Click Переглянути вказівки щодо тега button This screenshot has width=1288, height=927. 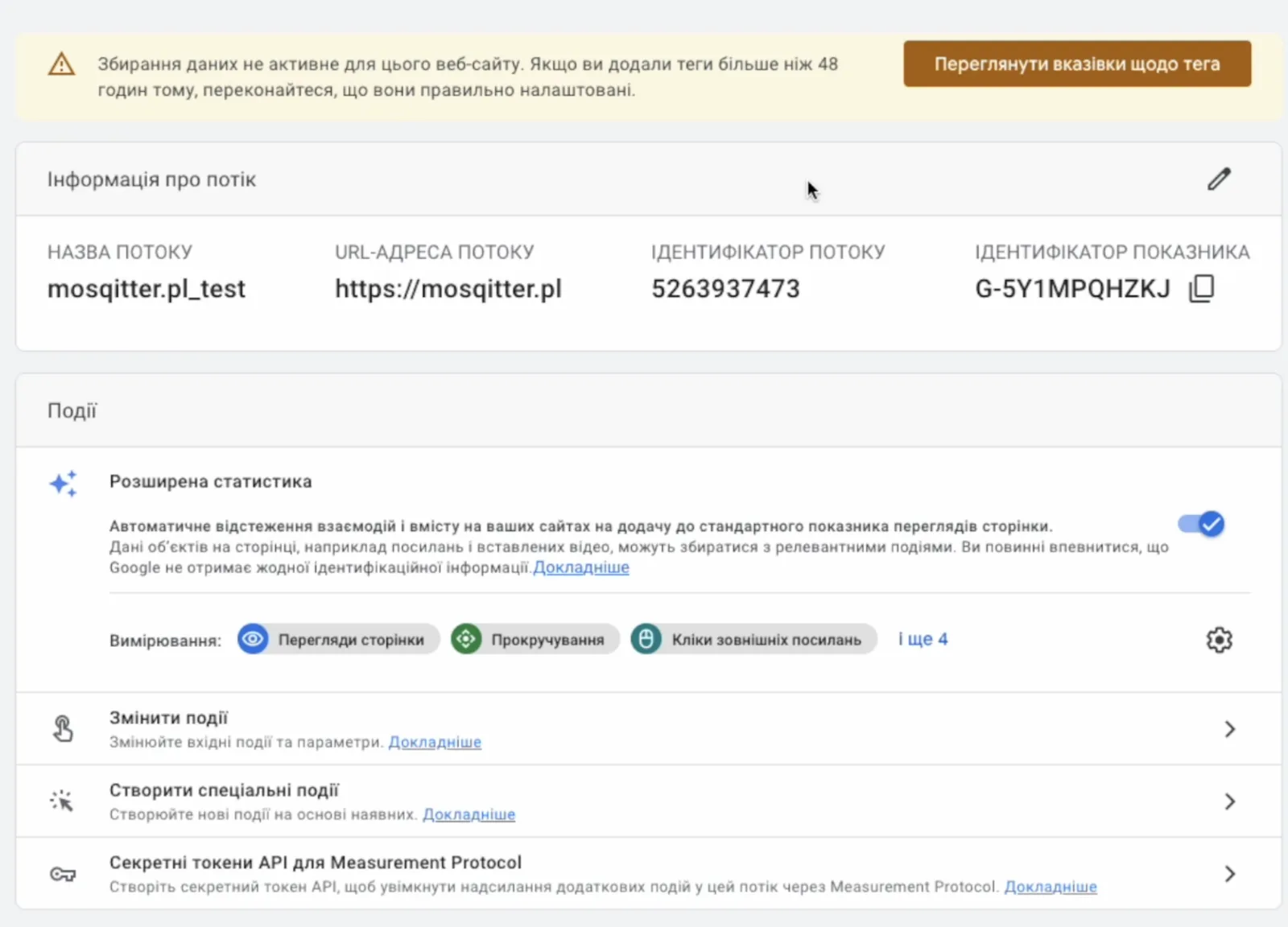(x=1077, y=64)
